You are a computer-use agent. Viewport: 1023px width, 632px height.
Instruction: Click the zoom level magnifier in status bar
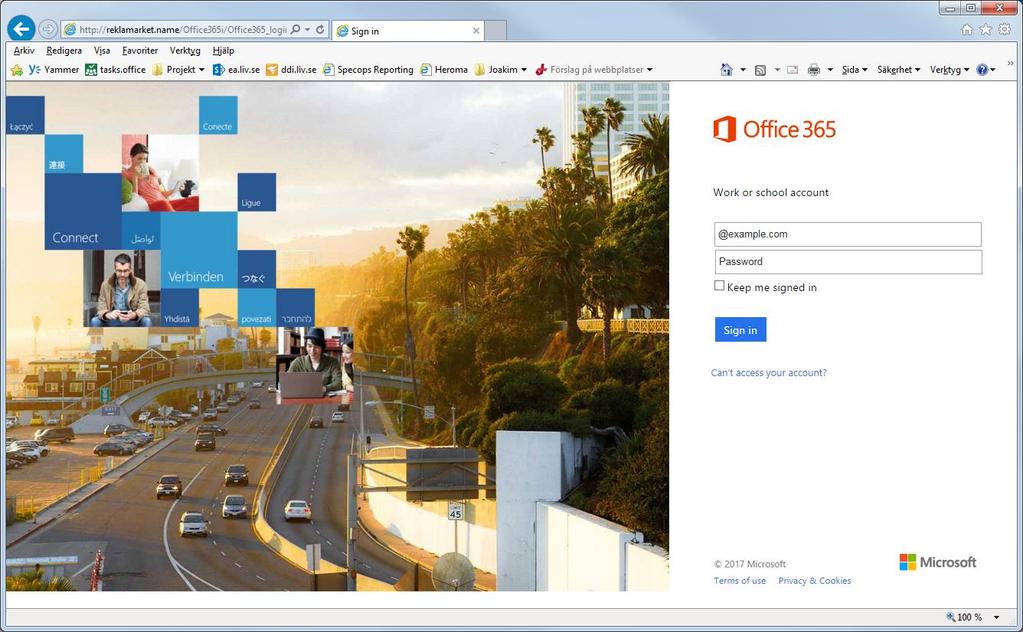tap(951, 616)
